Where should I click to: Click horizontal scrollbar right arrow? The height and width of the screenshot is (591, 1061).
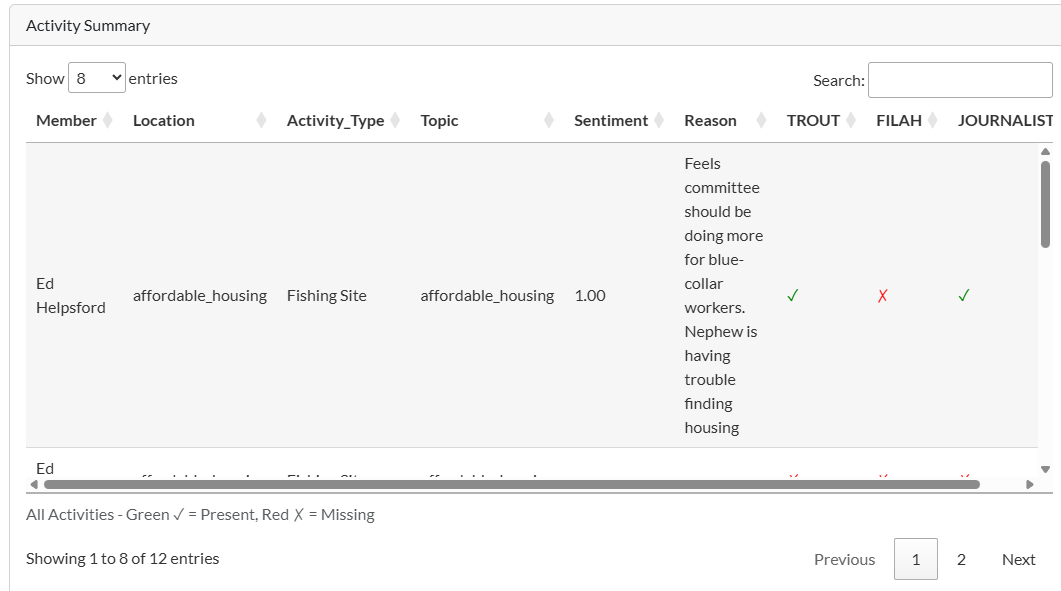tap(1030, 485)
